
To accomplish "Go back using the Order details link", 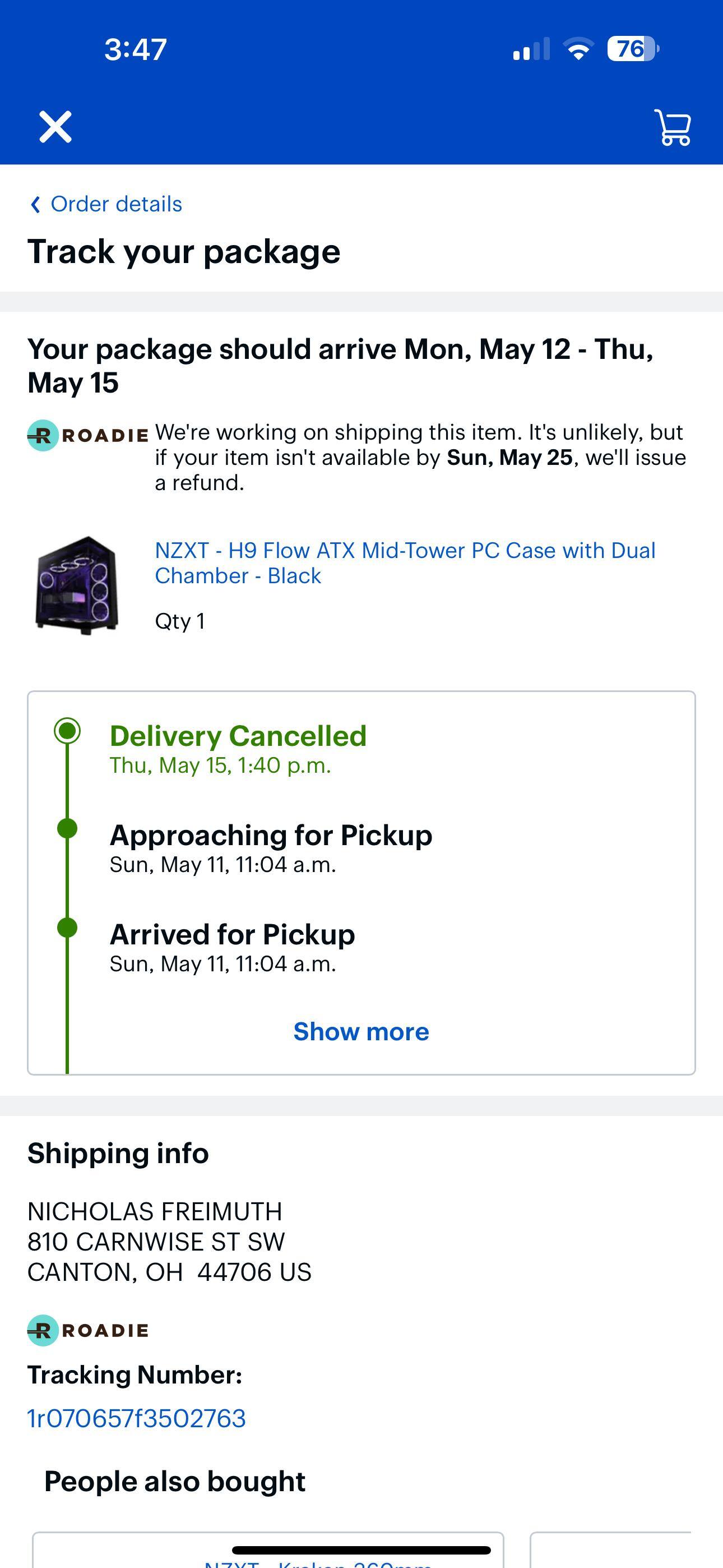I will point(115,204).
